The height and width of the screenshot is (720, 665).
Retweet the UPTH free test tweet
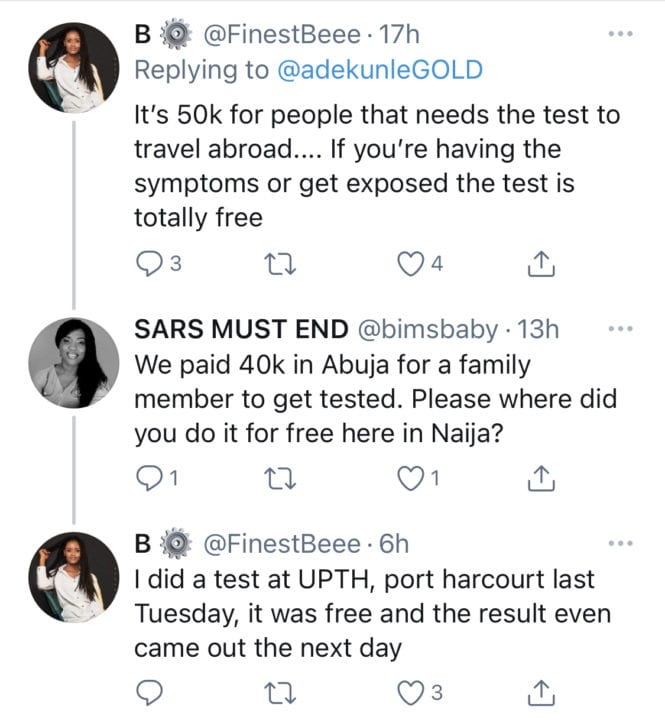[271, 691]
